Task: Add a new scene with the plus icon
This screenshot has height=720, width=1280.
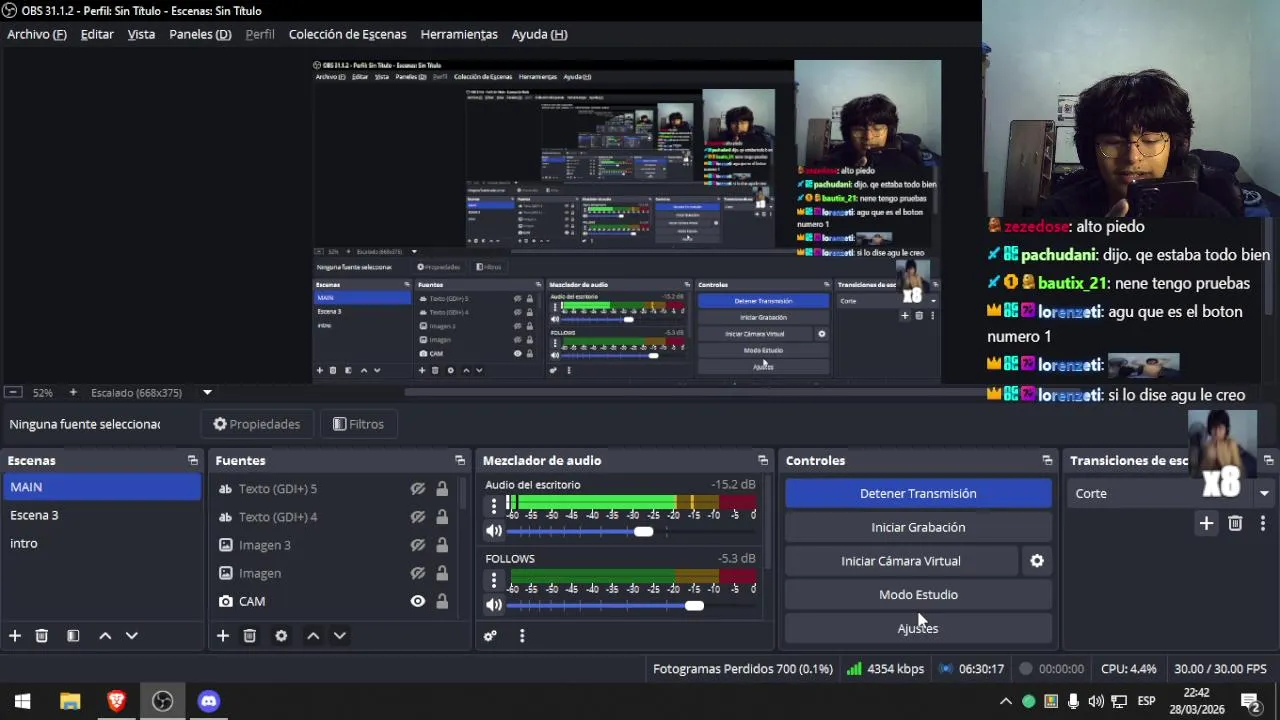Action: 15,636
